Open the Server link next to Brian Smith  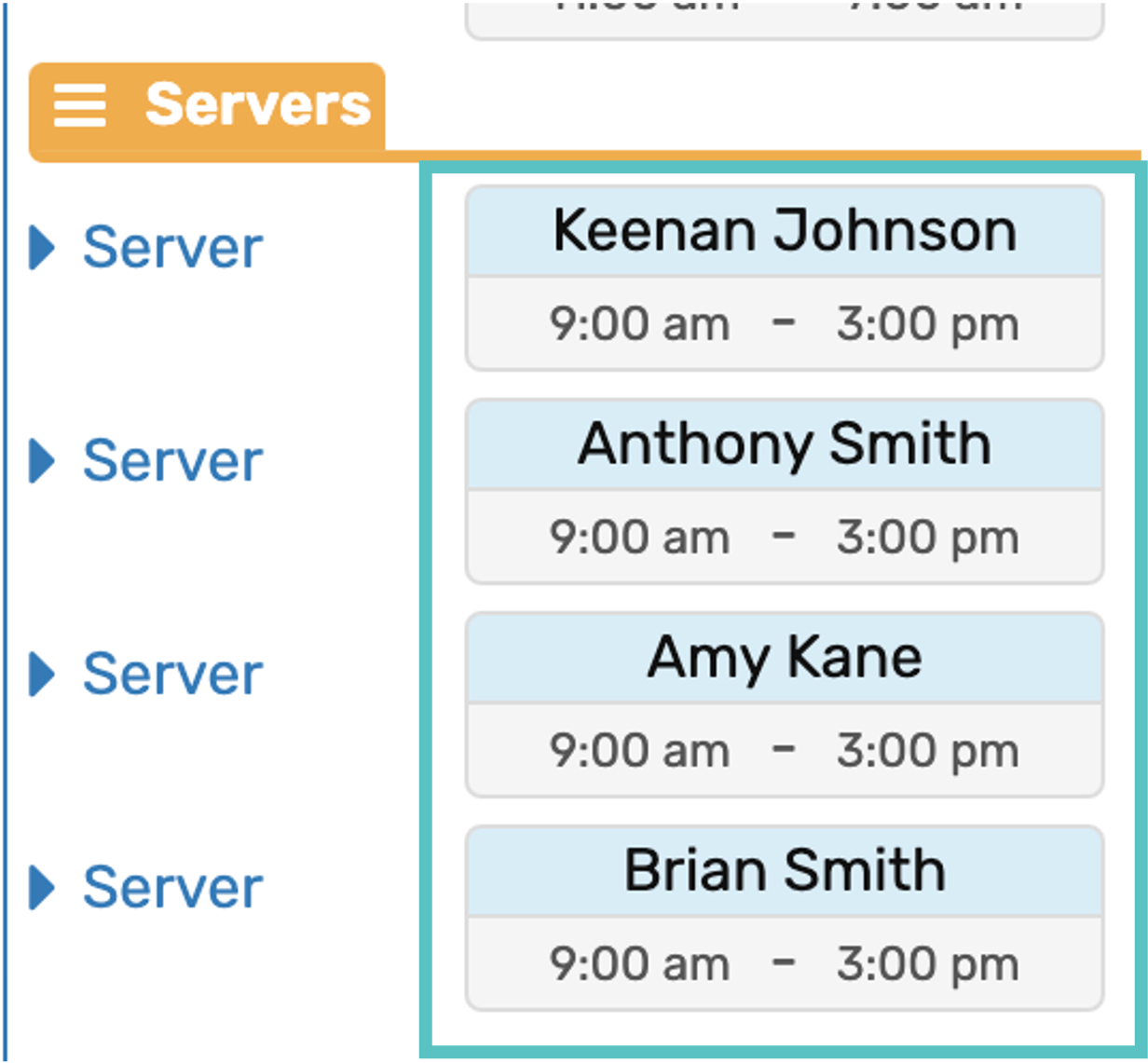click(x=172, y=888)
